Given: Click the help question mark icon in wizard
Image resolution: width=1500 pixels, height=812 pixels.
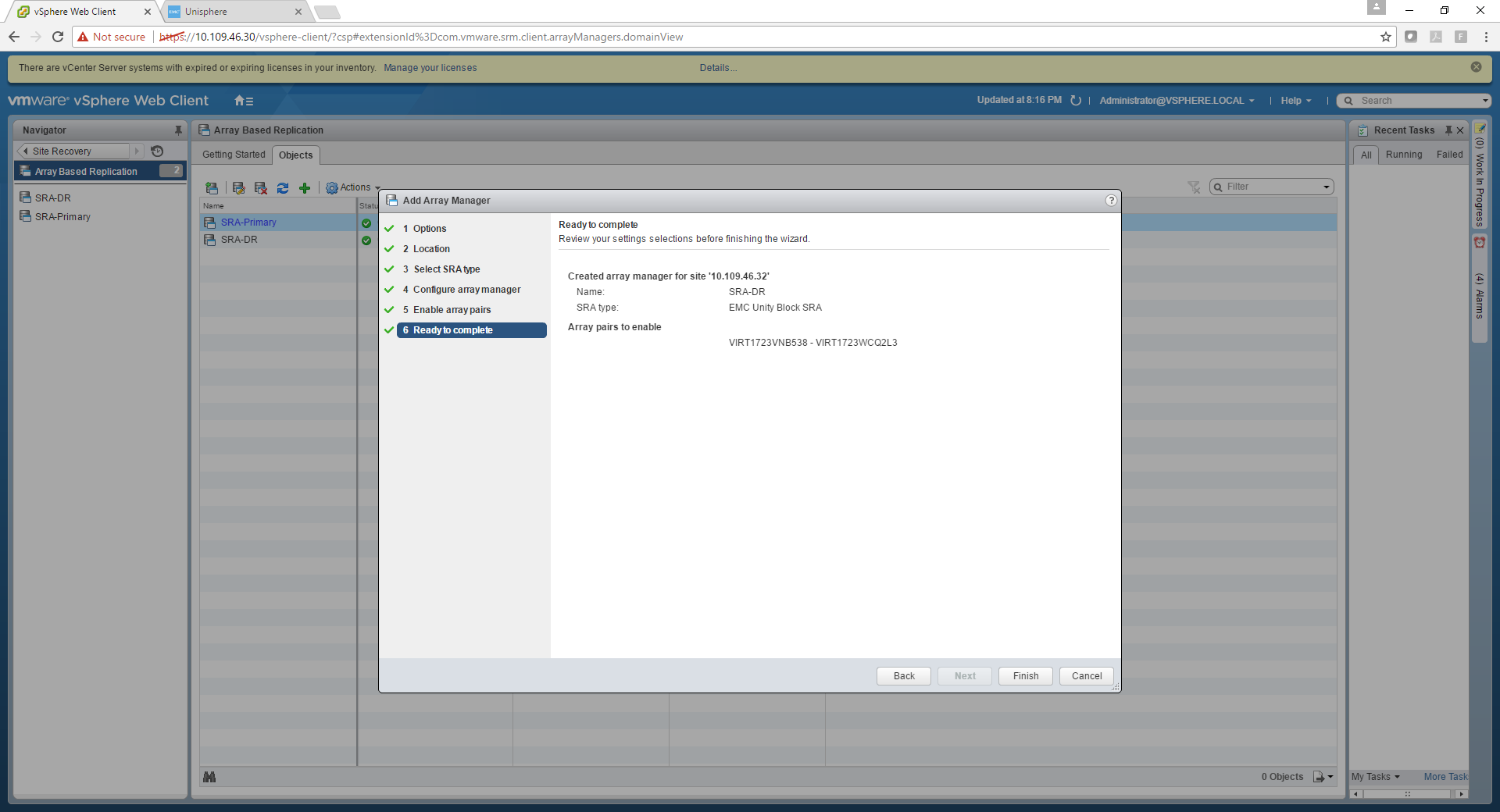Looking at the screenshot, I should (x=1111, y=201).
